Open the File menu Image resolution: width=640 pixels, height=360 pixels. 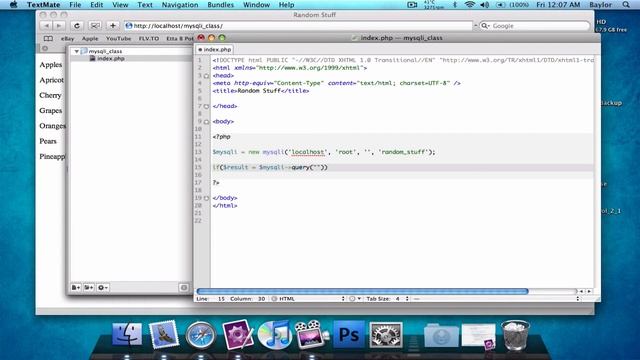[x=75, y=5]
